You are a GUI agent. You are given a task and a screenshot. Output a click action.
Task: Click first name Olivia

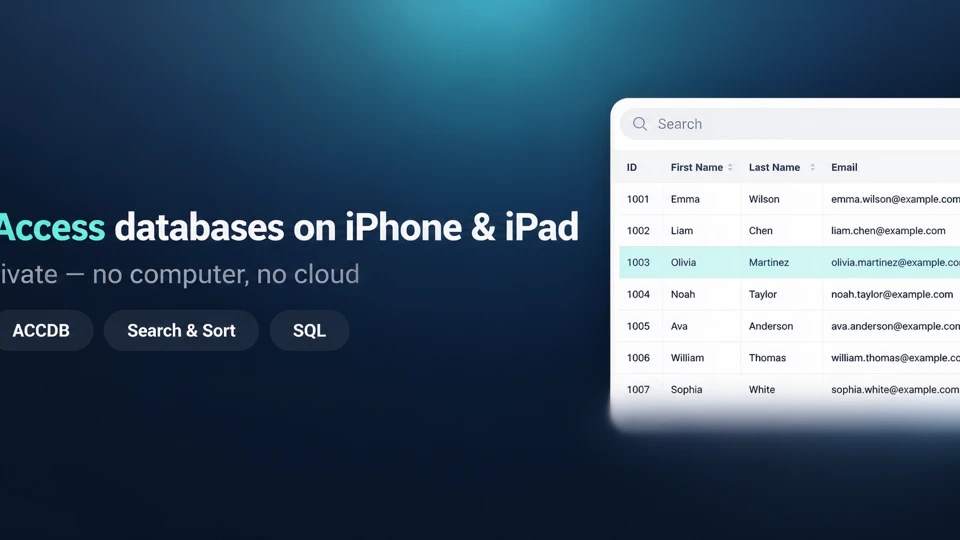coord(683,263)
